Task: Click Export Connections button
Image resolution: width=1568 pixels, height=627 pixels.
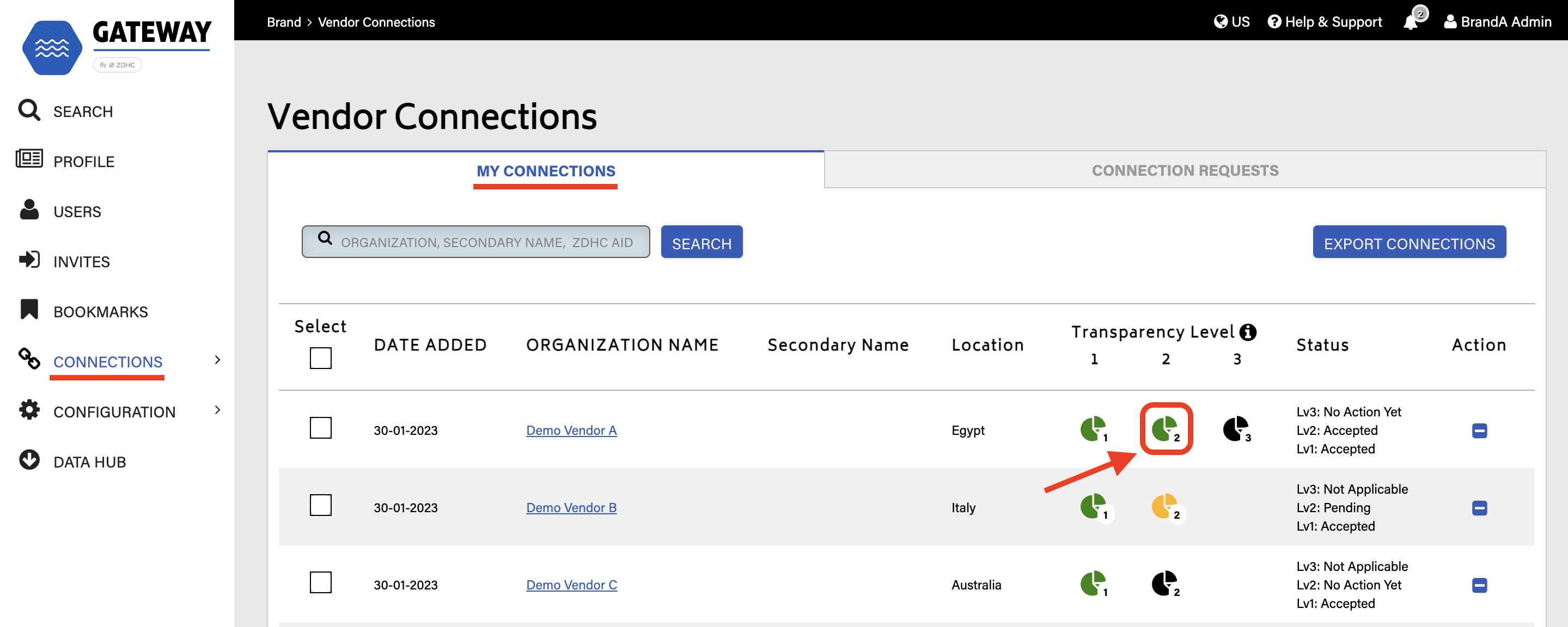Action: 1409,242
